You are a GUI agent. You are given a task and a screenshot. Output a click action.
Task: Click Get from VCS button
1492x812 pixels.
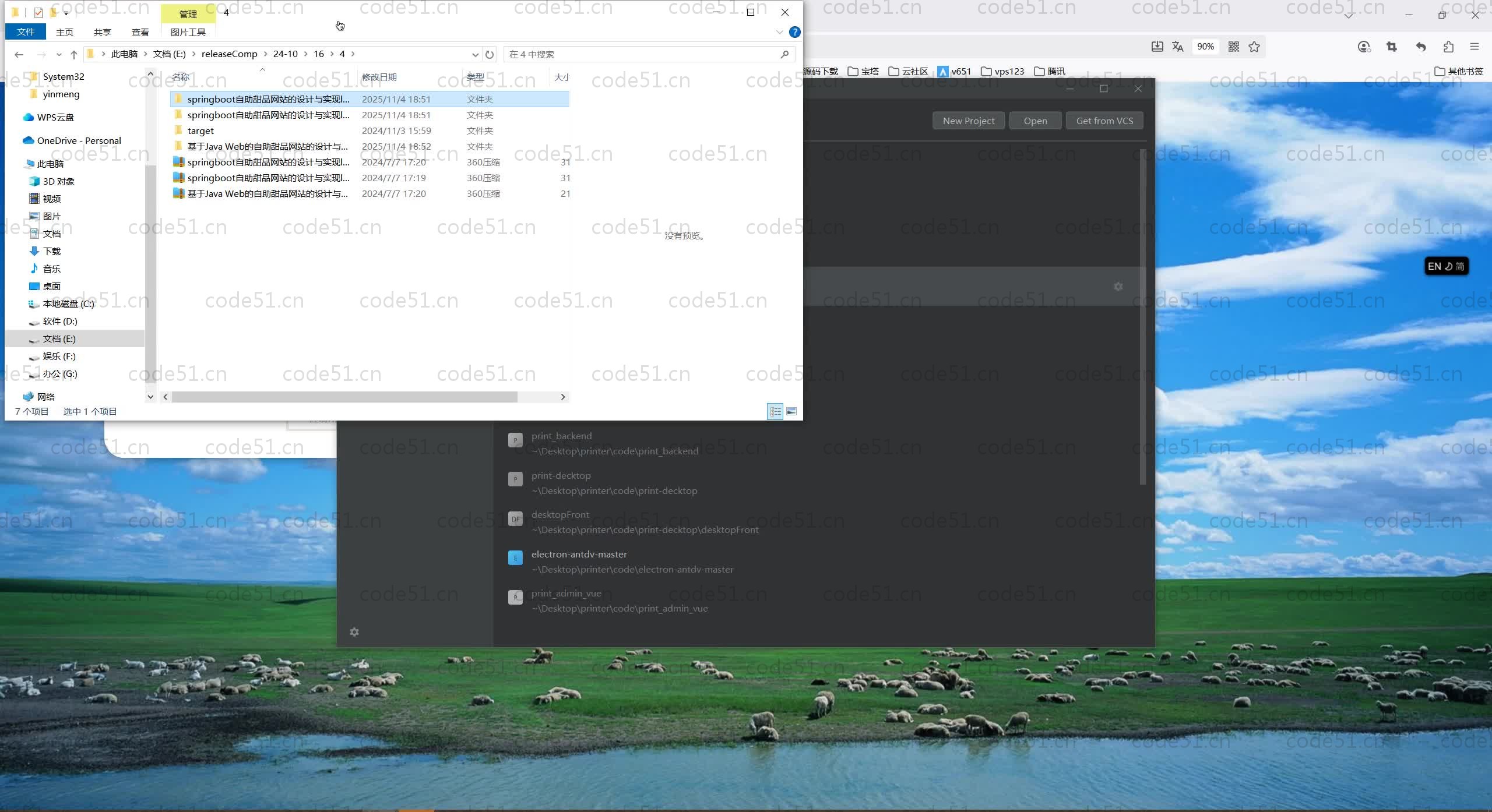[x=1104, y=121]
